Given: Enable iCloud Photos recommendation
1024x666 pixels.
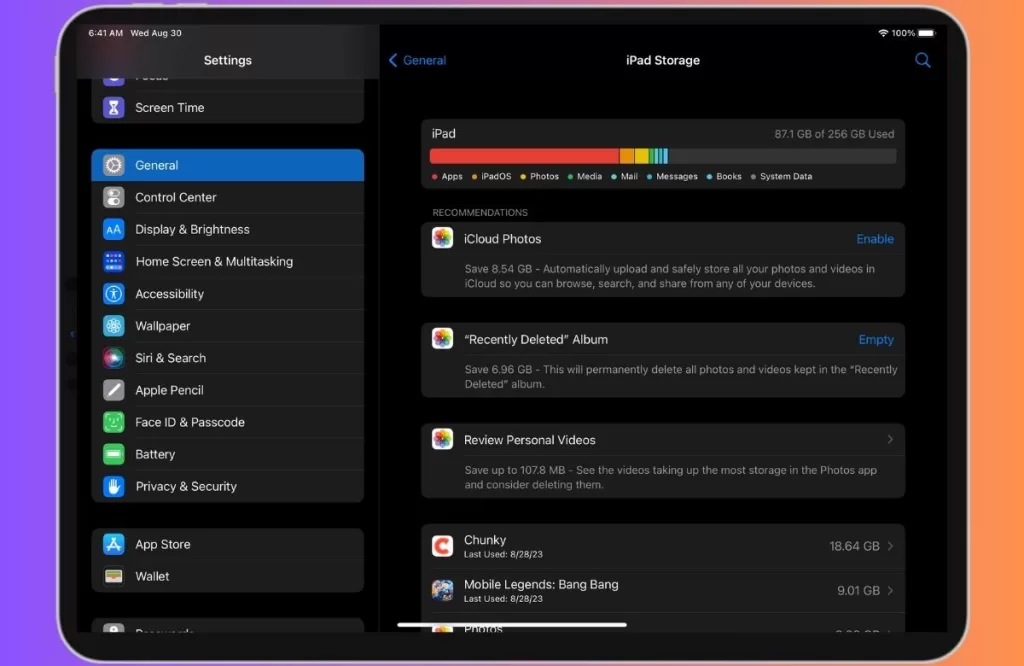Looking at the screenshot, I should [874, 239].
